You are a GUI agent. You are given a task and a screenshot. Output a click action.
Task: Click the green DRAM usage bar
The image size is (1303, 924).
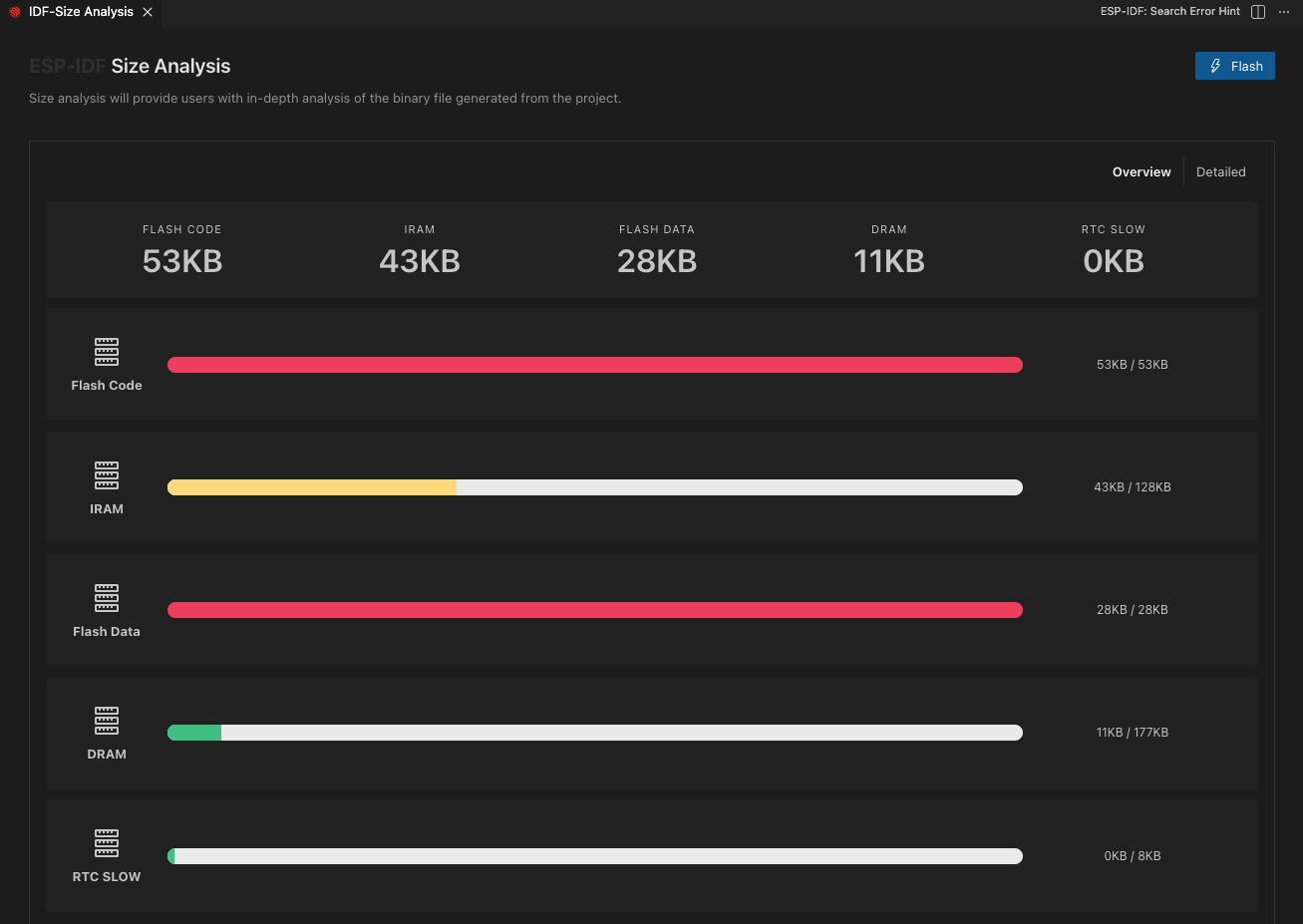pos(194,733)
